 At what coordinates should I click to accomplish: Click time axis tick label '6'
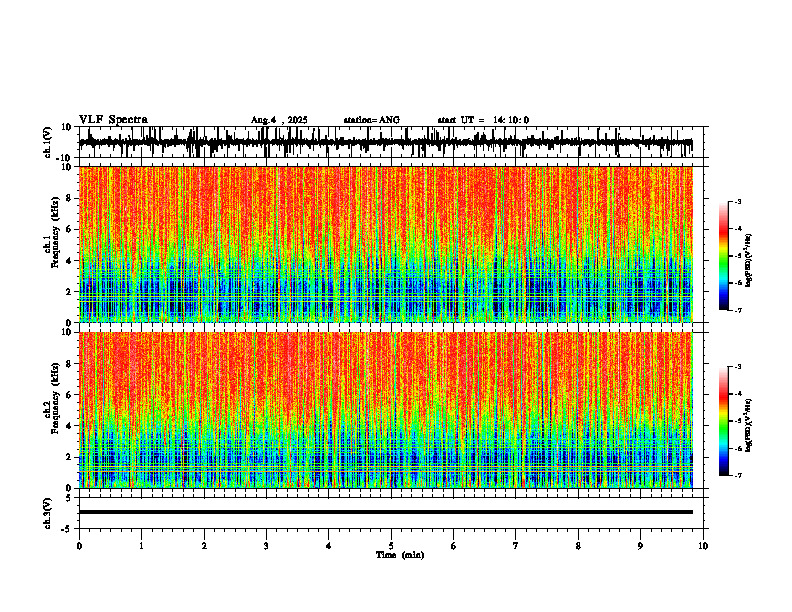point(454,546)
